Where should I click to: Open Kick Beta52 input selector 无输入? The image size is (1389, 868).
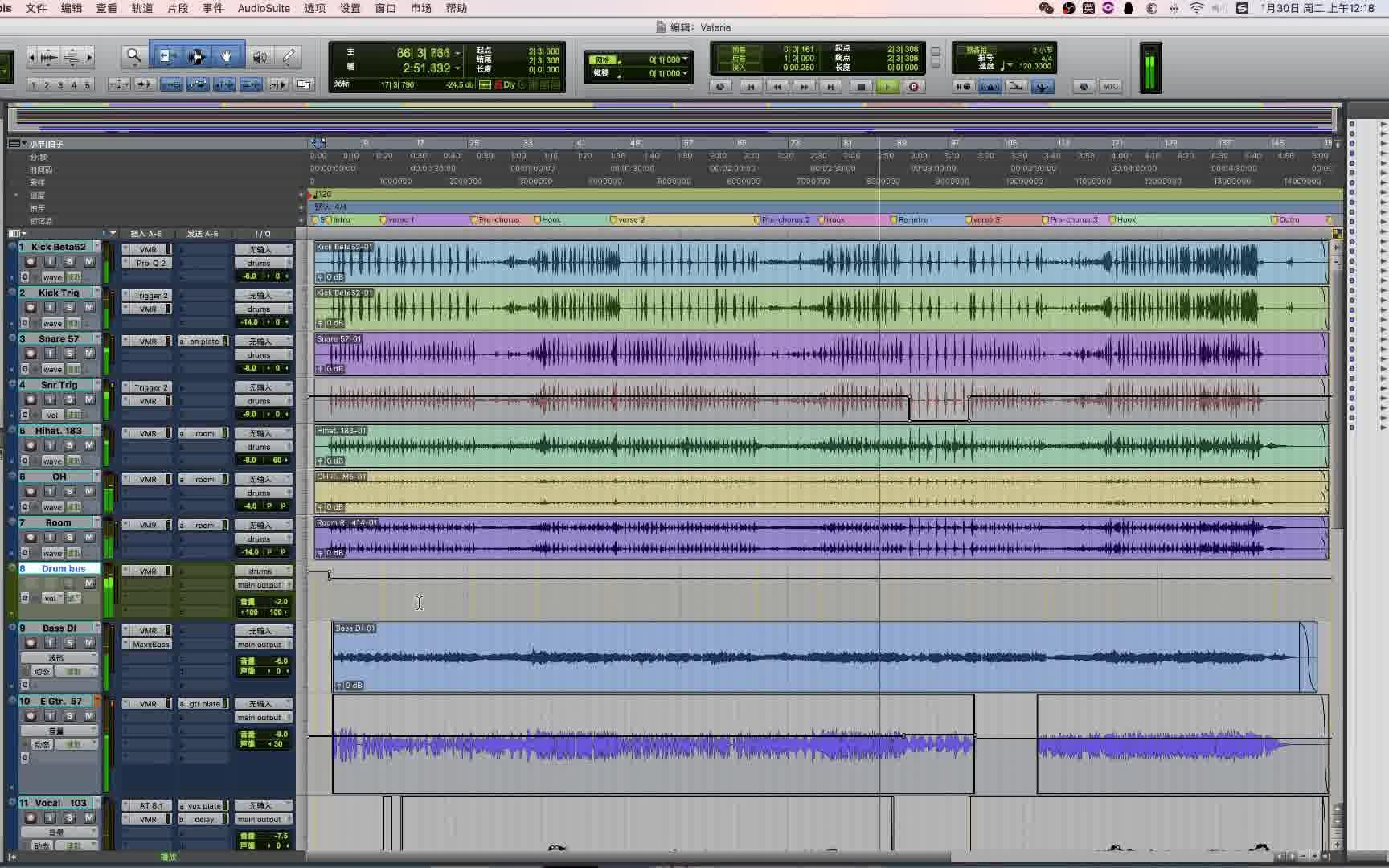click(x=264, y=250)
